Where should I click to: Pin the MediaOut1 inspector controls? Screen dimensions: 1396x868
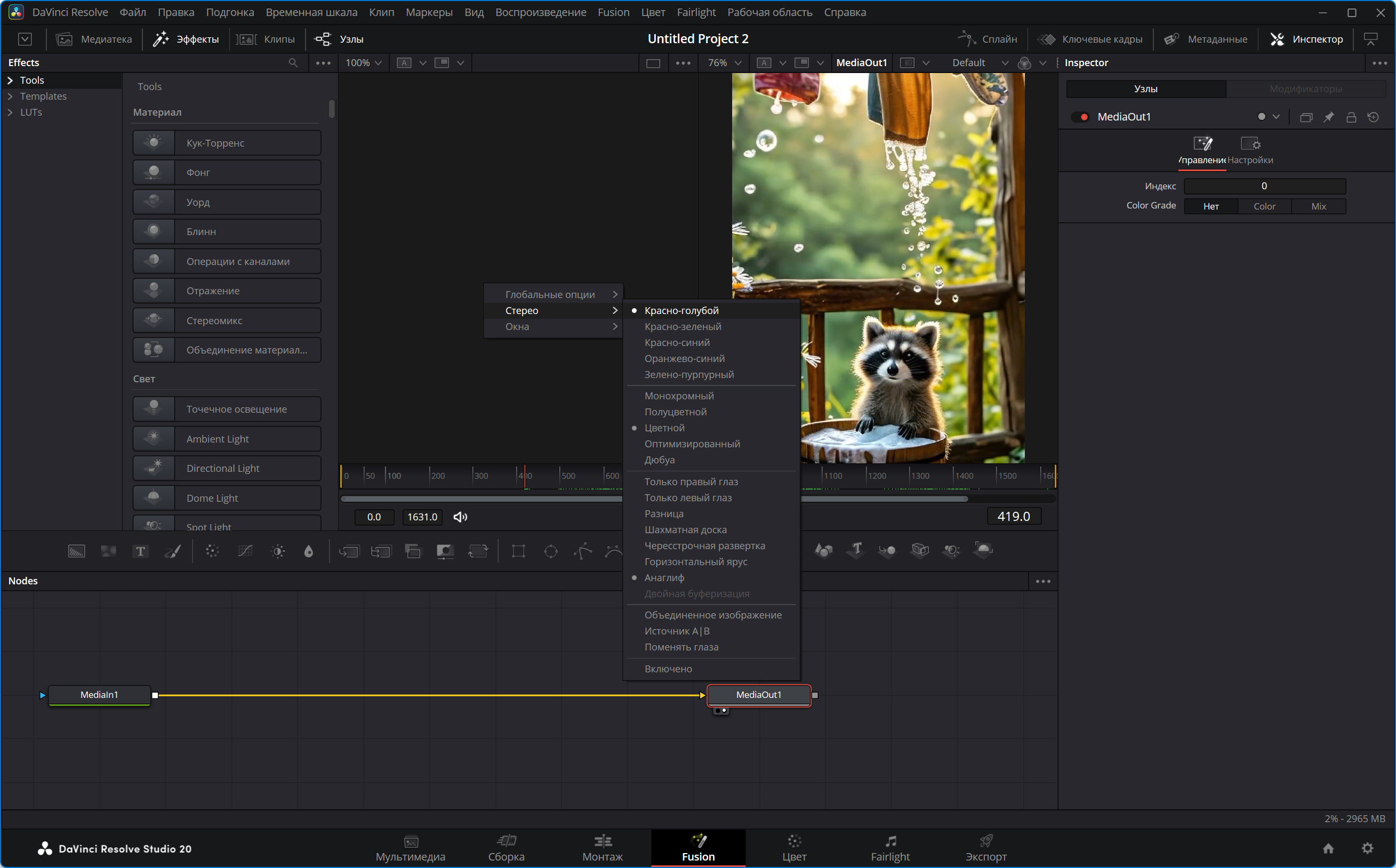pyautogui.click(x=1328, y=117)
